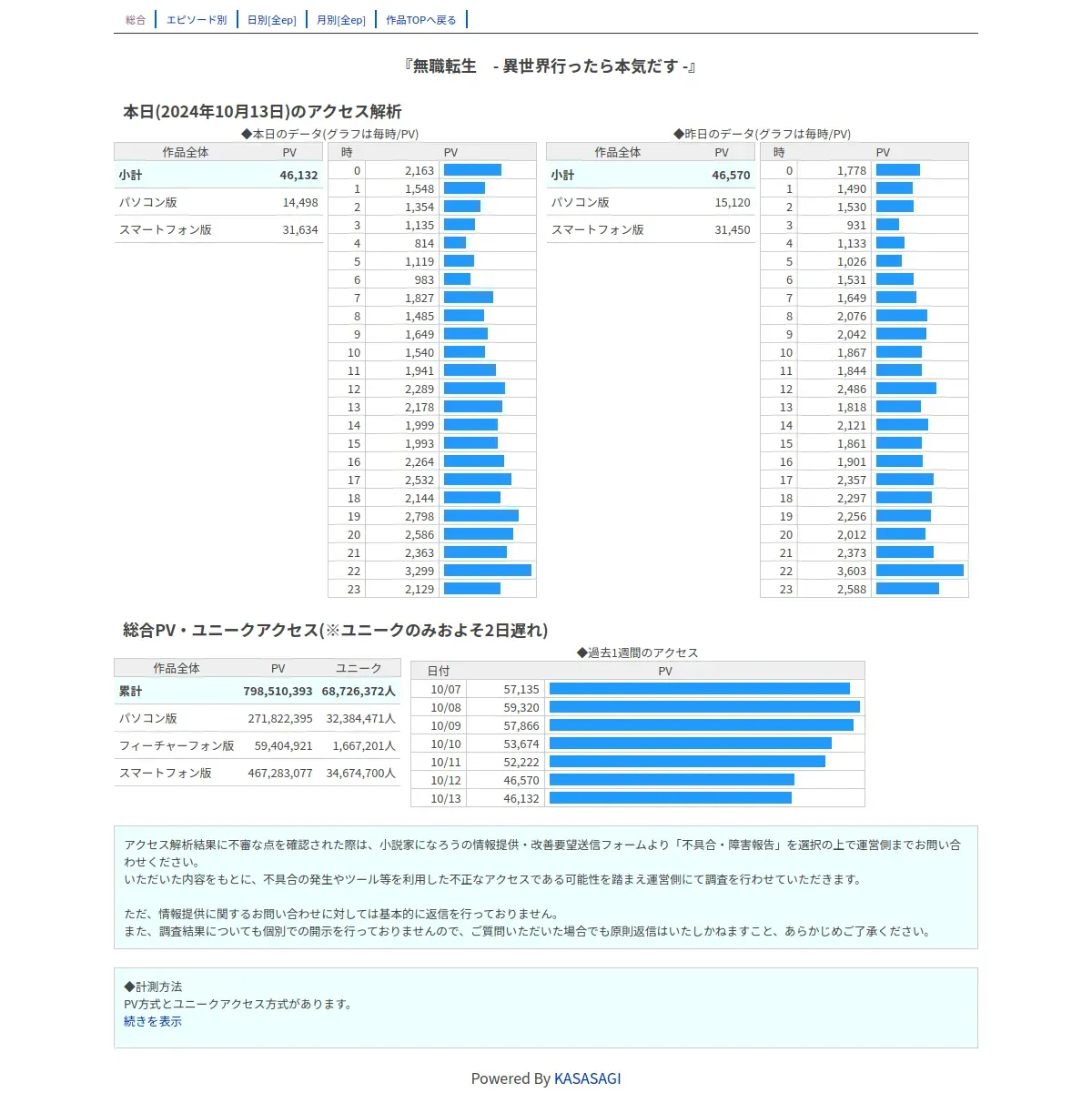Click today's hour 0 PV value 2,163
The image size is (1092, 1093).
[420, 171]
